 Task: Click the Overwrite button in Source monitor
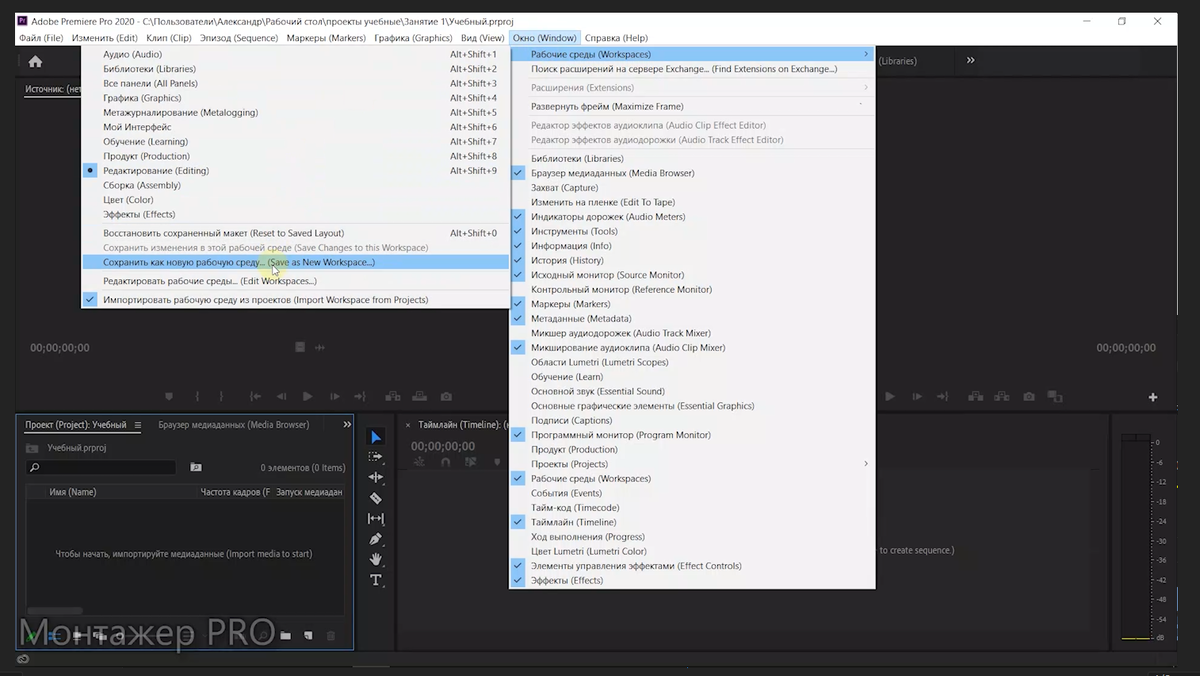click(419, 397)
